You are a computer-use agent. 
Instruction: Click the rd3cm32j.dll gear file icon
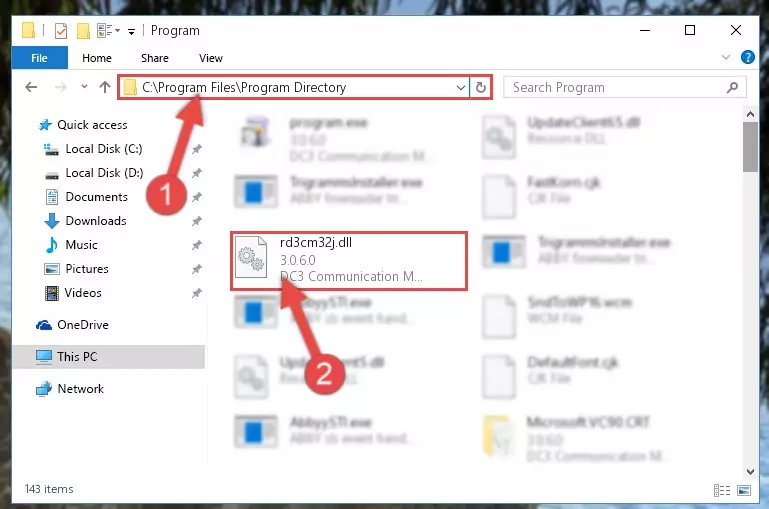click(x=251, y=257)
